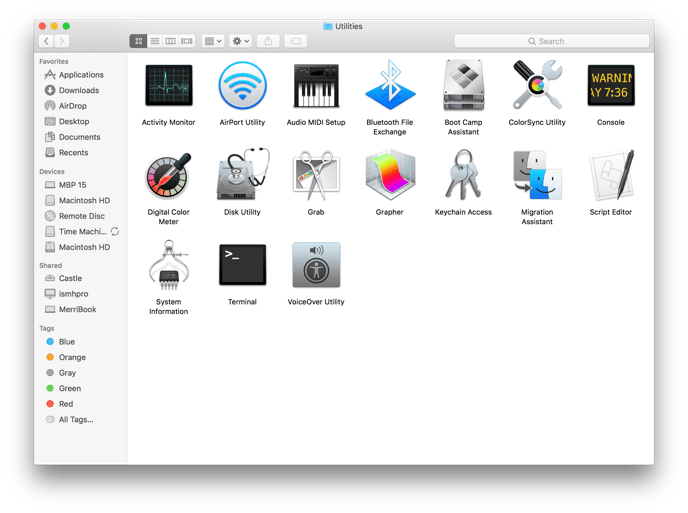Switch to list view
This screenshot has width=688, height=513.
pyautogui.click(x=154, y=41)
